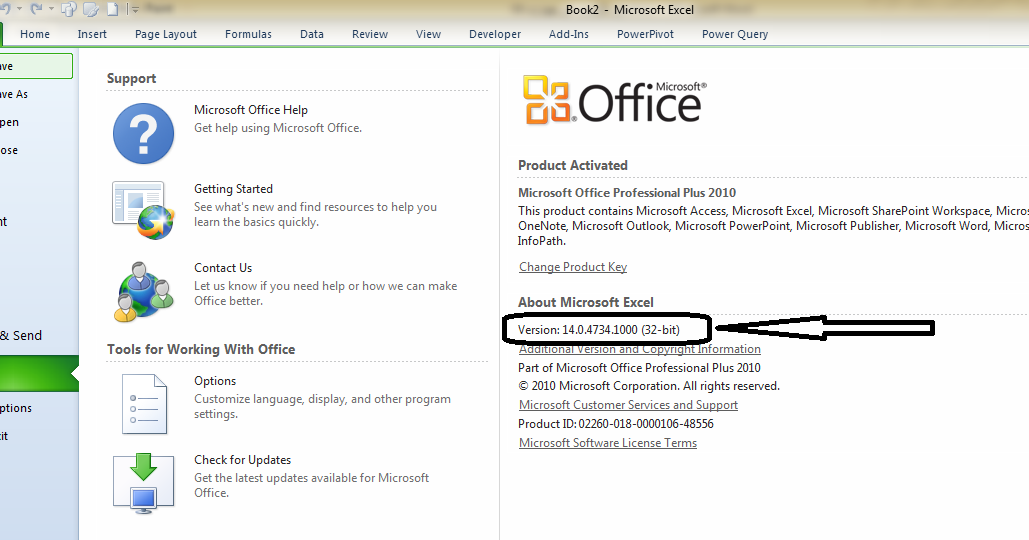Select the Data ribbon tab
Screen dimensions: 1029x540
pos(312,34)
